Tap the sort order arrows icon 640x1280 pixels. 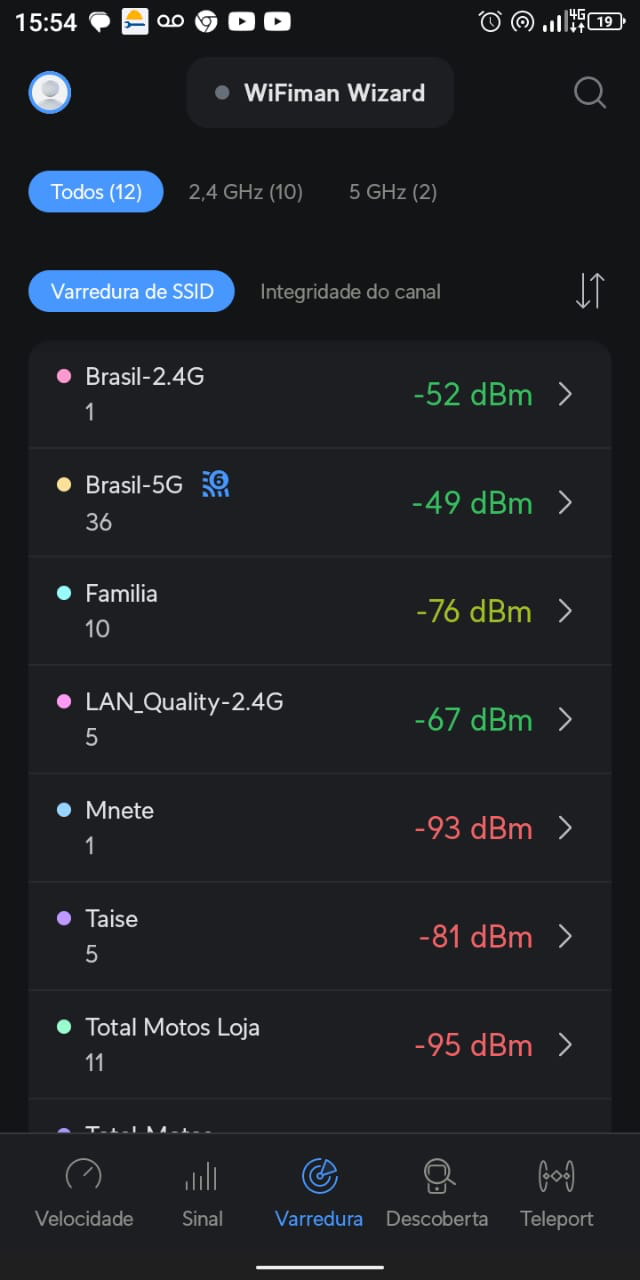point(590,290)
